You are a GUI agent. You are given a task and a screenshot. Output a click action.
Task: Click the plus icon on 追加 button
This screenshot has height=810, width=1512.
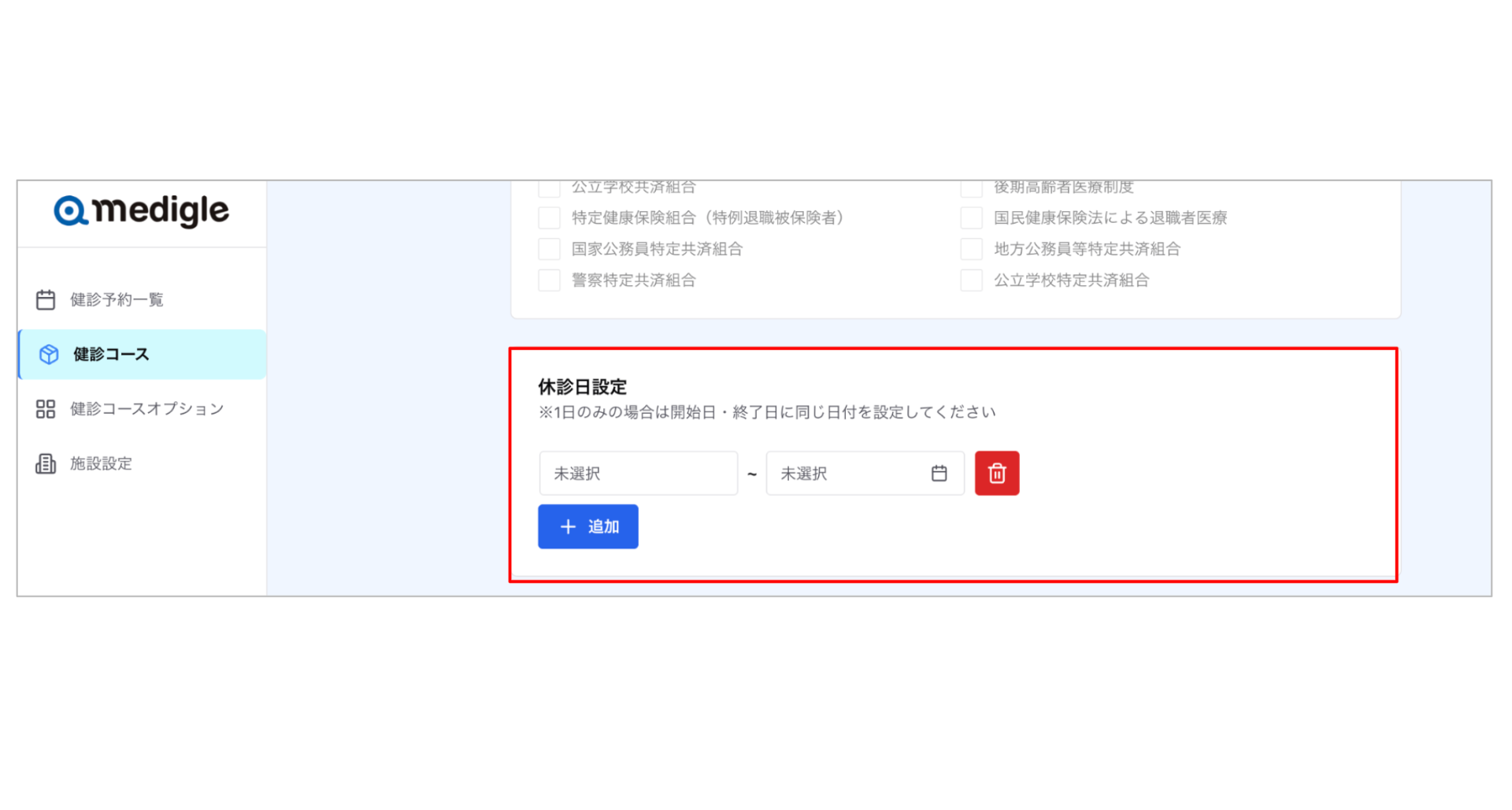click(x=568, y=526)
